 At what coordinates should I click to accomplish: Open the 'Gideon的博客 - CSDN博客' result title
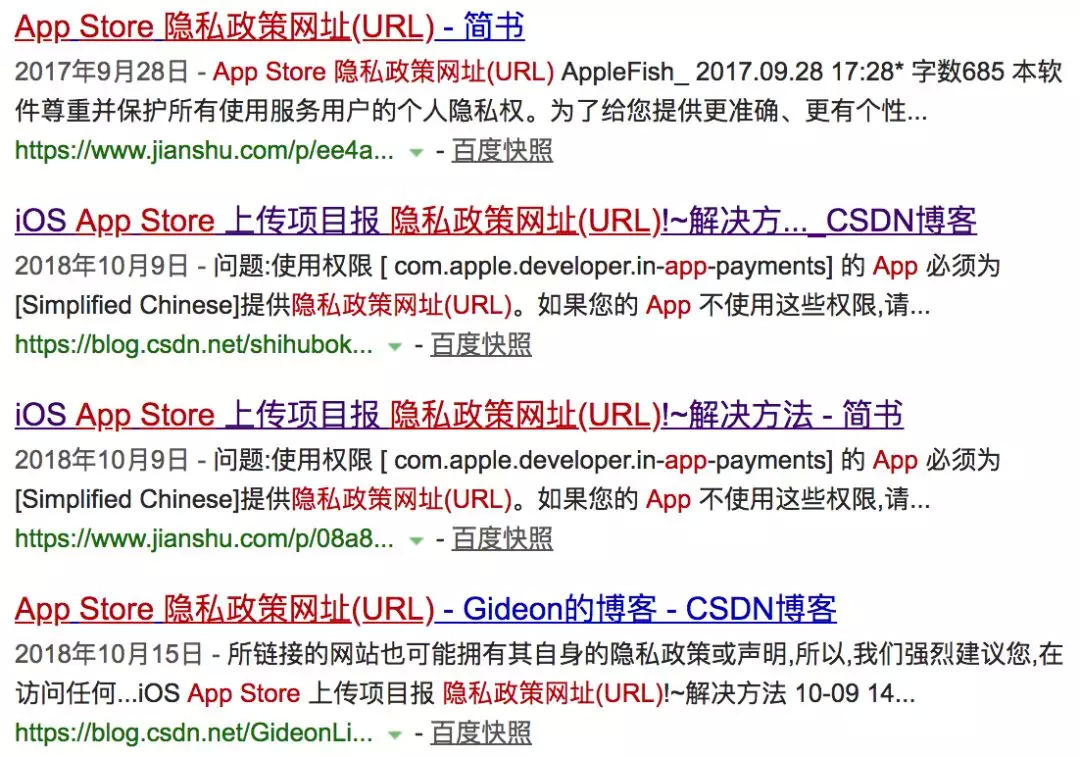(426, 610)
